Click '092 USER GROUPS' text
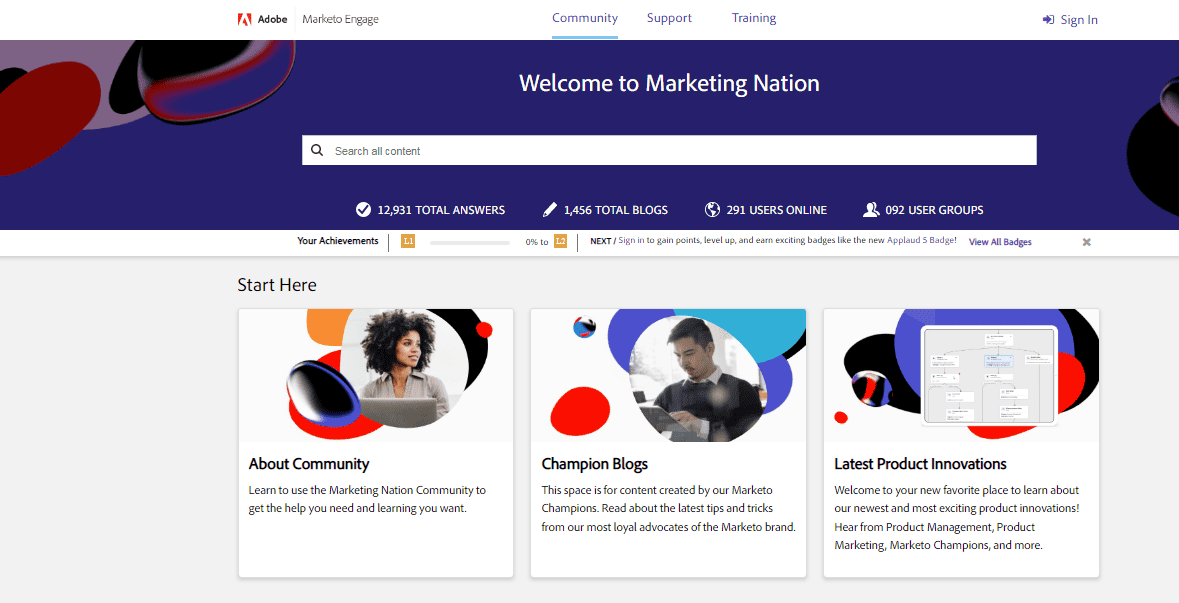The height and width of the screenshot is (603, 1179). coord(935,211)
